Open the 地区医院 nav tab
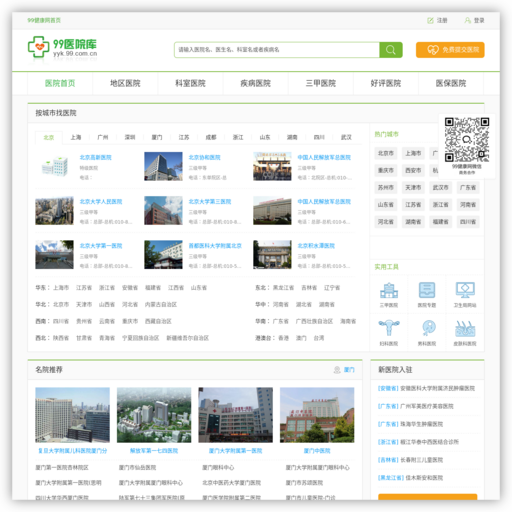The image size is (512, 512). coord(125,83)
